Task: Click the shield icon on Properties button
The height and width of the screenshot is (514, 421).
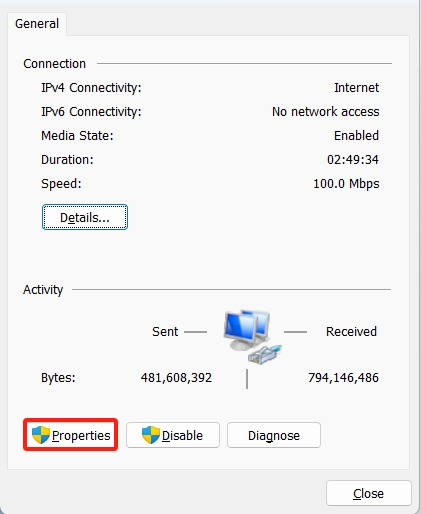Action: coord(41,435)
